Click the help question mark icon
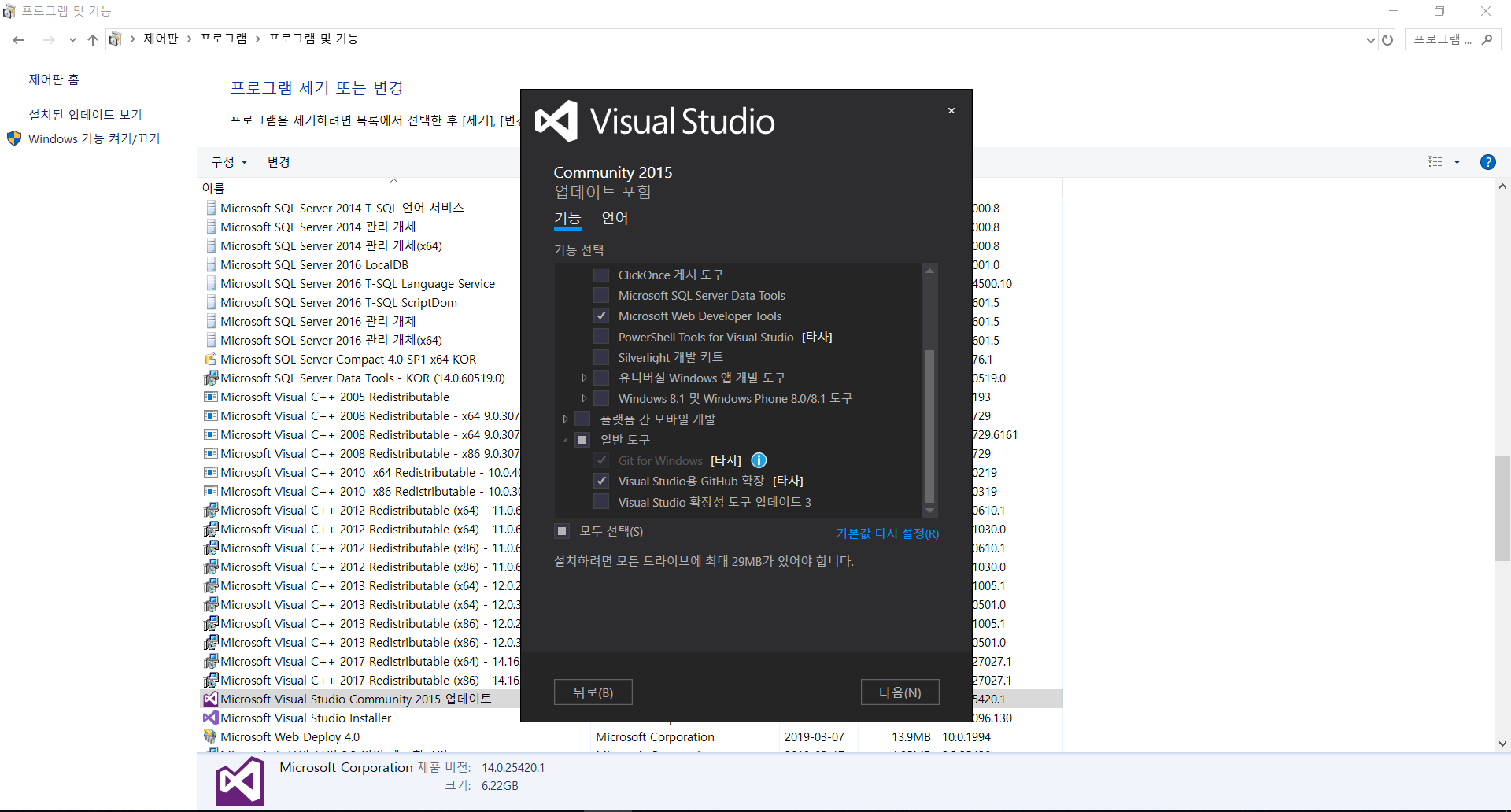1511x812 pixels. [1487, 162]
